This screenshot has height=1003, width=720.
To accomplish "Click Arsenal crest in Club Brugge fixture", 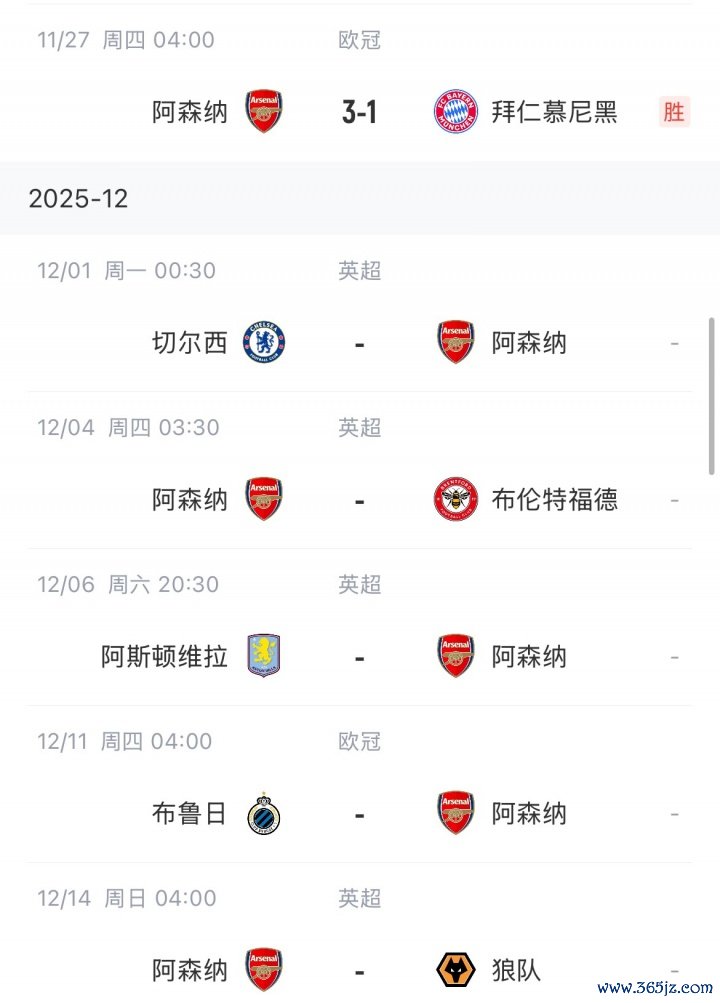I will pos(456,814).
